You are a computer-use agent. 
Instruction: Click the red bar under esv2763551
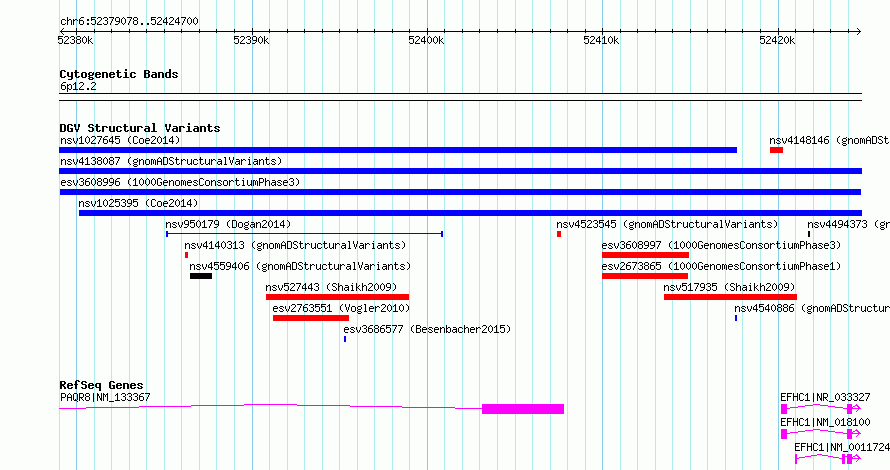311,318
